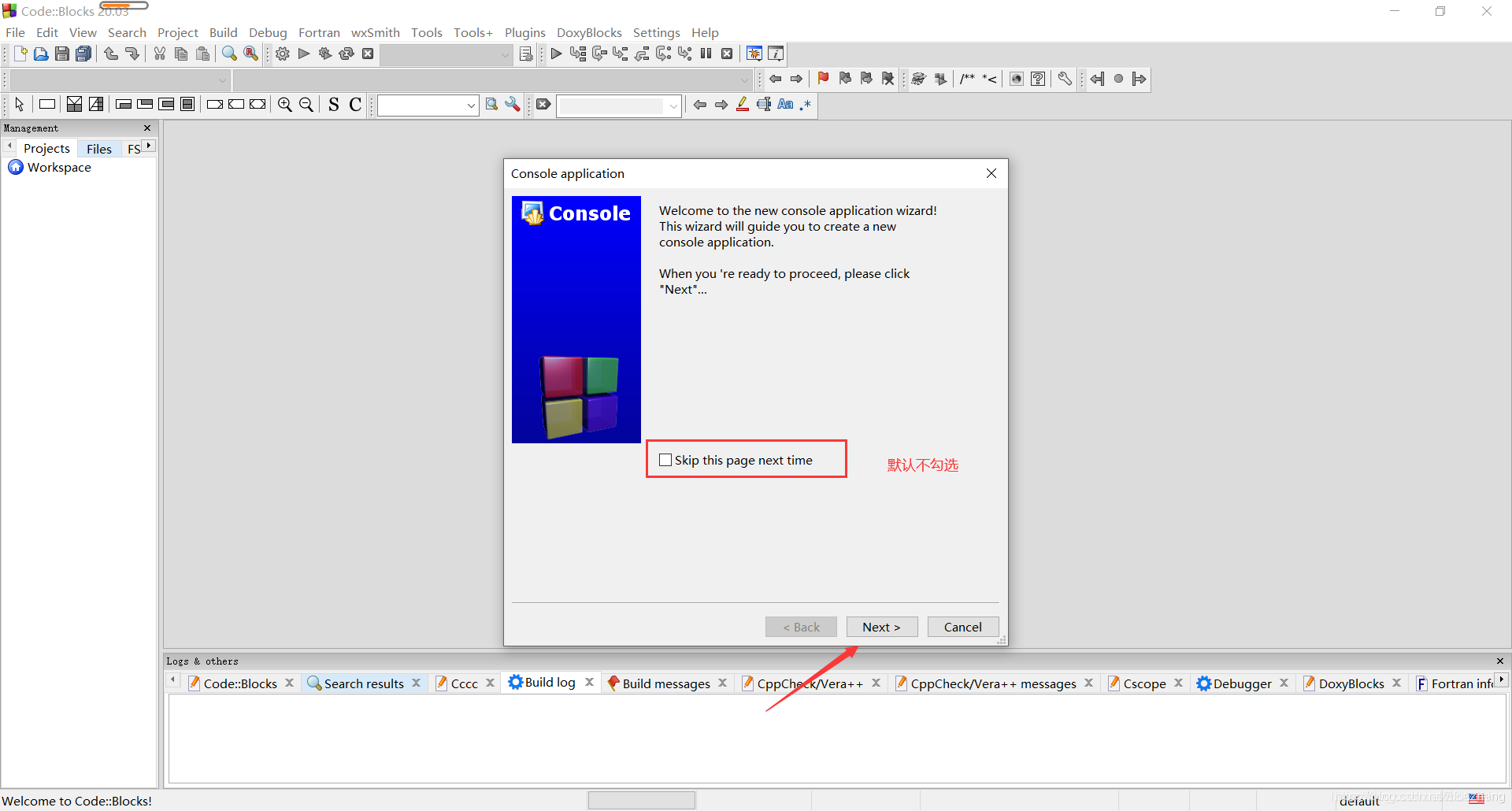
Task: Click the incremental search input field
Action: [x=612, y=105]
